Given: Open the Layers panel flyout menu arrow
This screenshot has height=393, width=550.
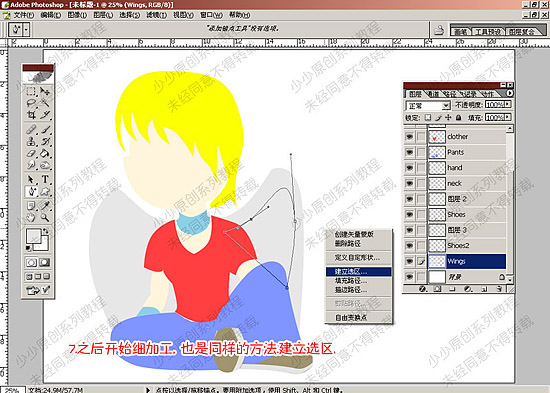Looking at the screenshot, I should point(509,93).
